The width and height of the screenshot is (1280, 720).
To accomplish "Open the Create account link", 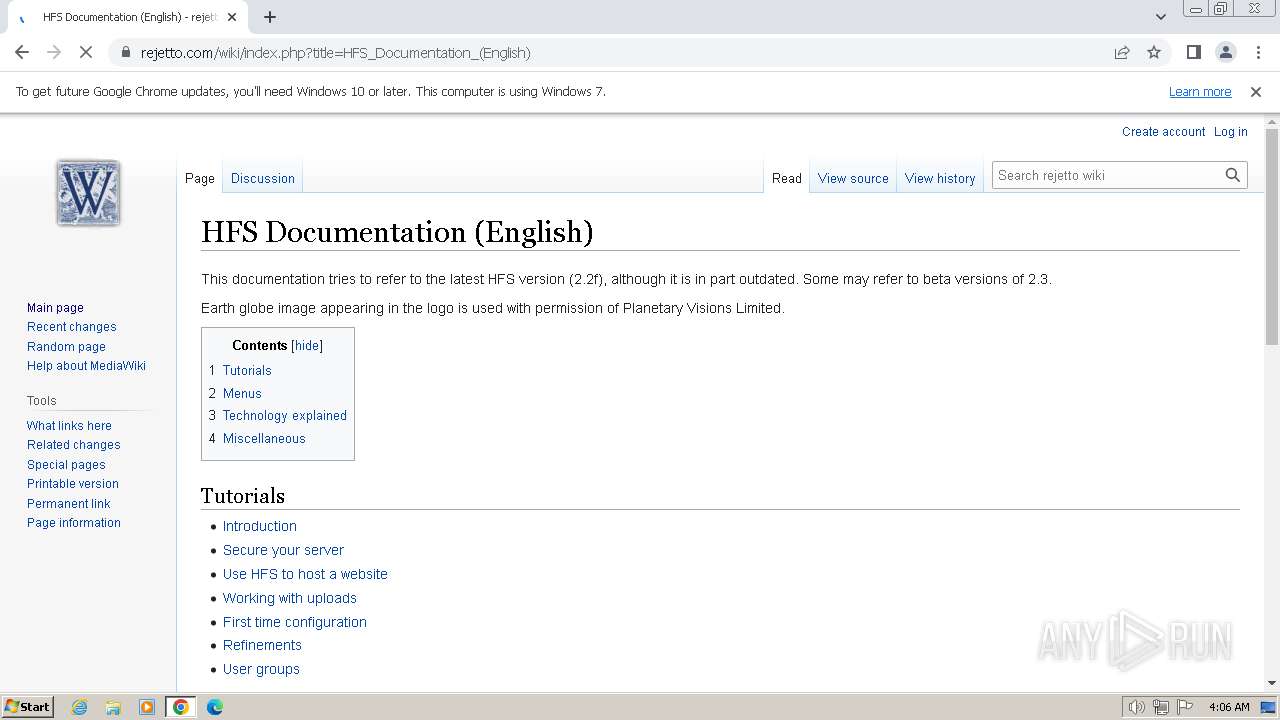I will point(1163,131).
